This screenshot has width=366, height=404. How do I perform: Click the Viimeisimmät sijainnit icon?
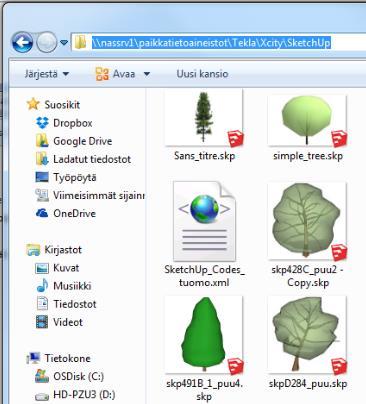tap(42, 195)
